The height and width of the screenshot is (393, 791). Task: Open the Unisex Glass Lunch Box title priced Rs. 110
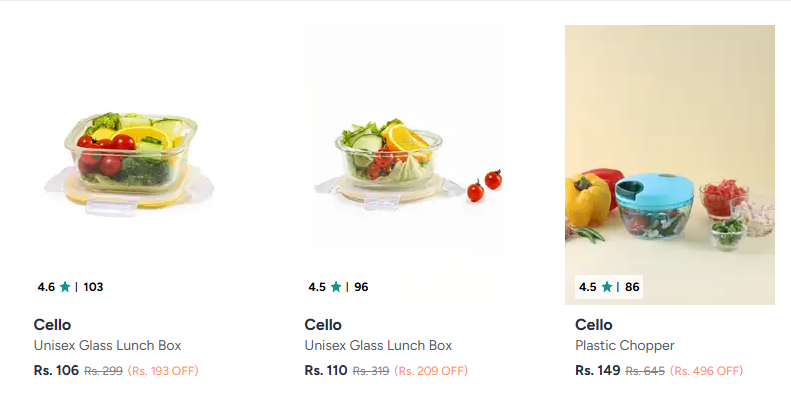378,346
